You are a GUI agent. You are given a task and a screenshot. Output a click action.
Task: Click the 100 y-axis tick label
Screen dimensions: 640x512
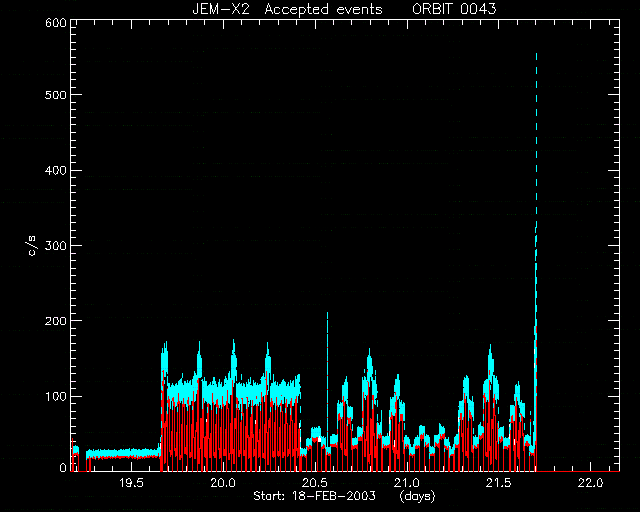coord(56,396)
